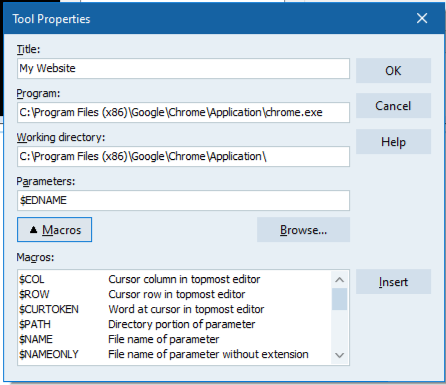
Task: Select the $NAMEONLY macro entry
Action: (x=175, y=354)
